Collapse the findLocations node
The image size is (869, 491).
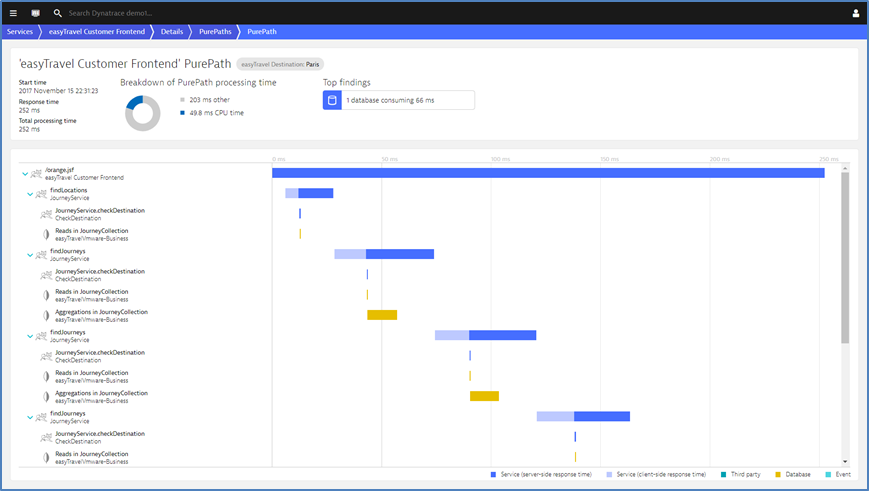(30, 194)
